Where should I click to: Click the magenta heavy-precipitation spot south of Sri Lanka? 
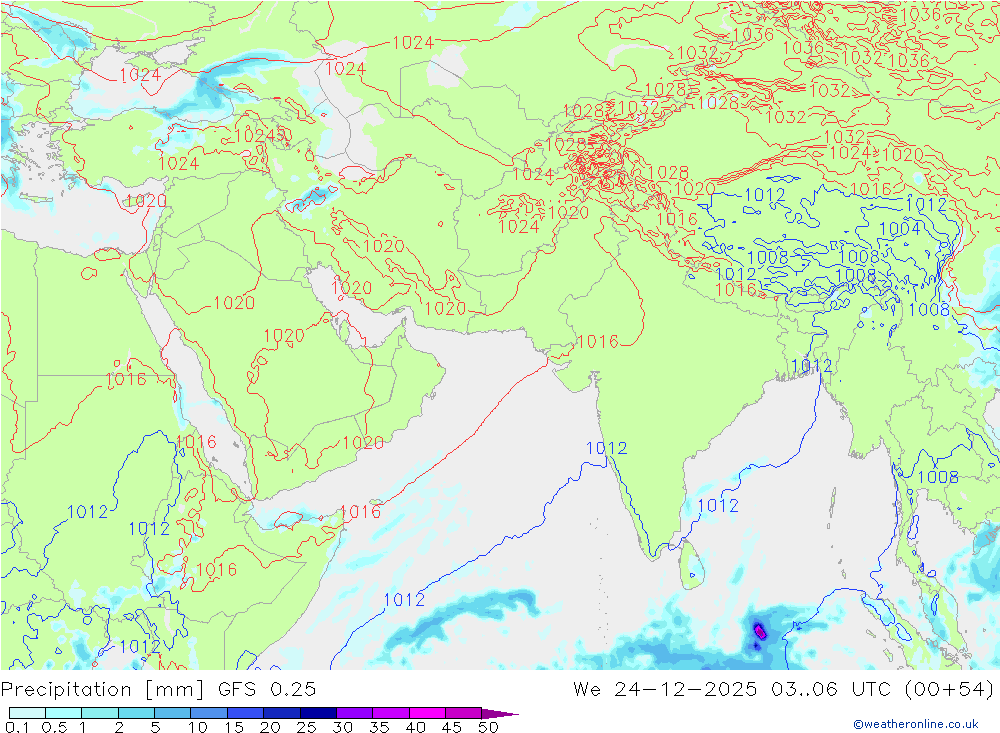pyautogui.click(x=760, y=632)
